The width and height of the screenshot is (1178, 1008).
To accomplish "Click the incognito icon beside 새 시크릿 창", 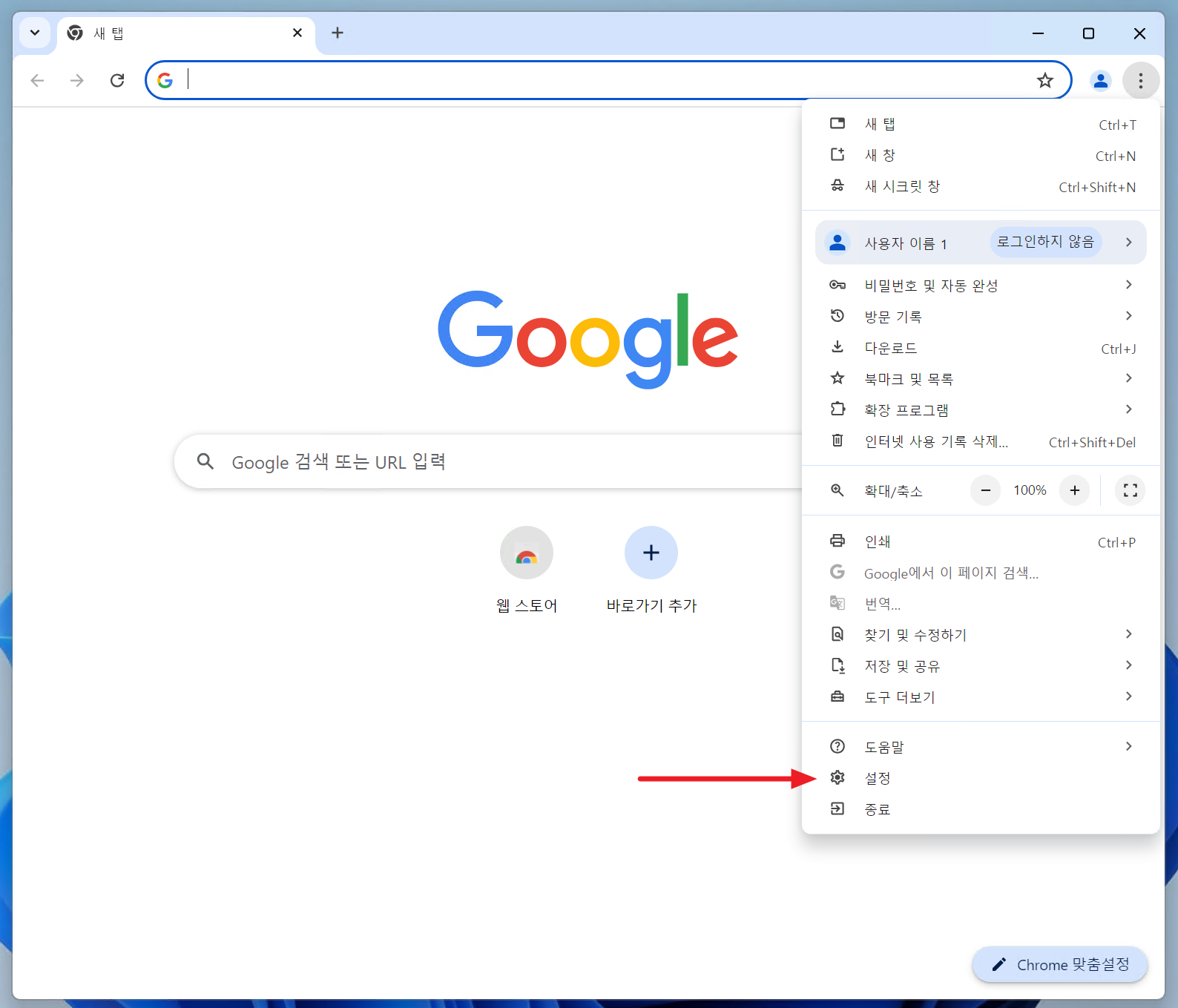I will [838, 185].
